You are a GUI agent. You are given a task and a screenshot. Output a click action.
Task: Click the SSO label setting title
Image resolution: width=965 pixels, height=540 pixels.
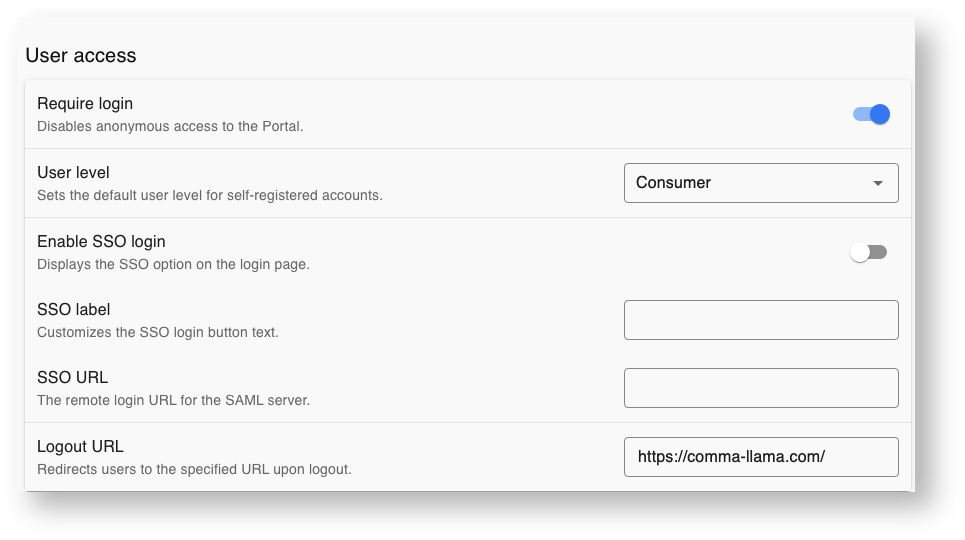(73, 309)
